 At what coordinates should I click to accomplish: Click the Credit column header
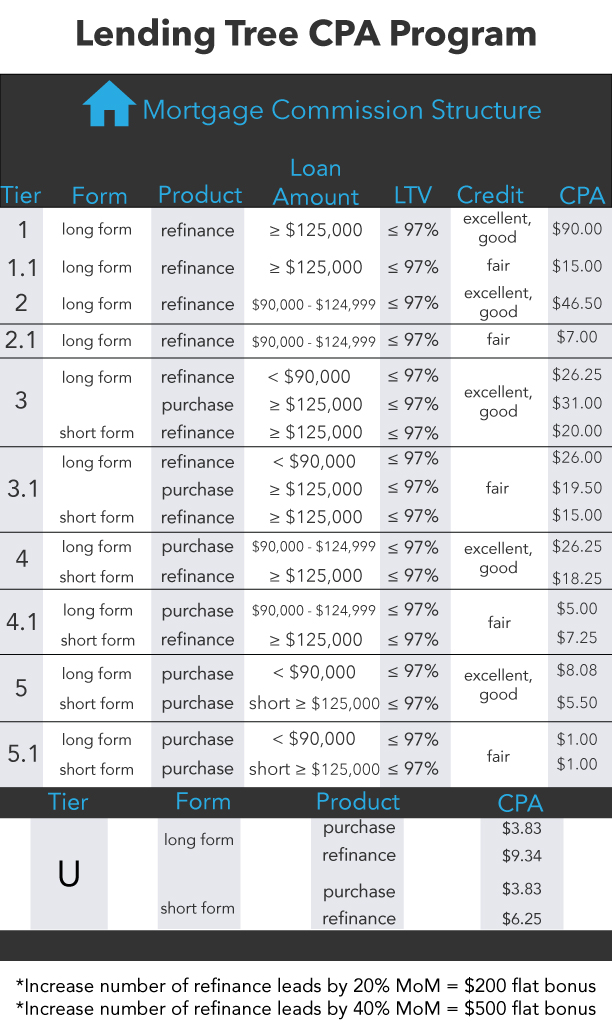(490, 195)
